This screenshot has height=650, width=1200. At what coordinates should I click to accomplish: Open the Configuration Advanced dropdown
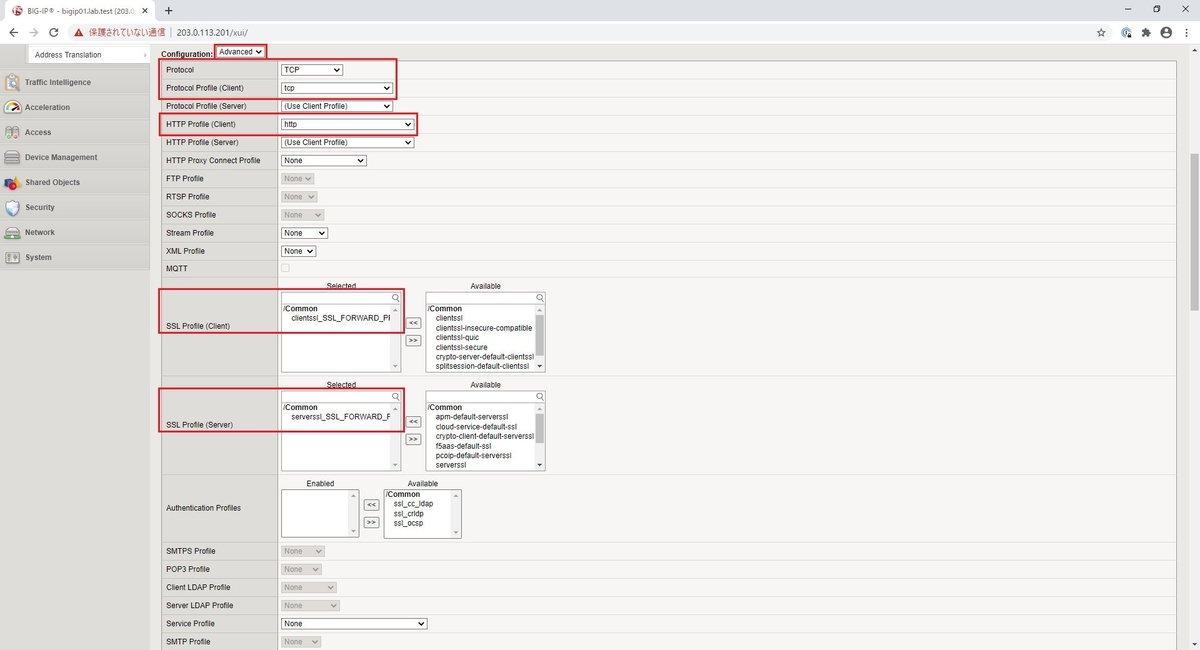(240, 51)
